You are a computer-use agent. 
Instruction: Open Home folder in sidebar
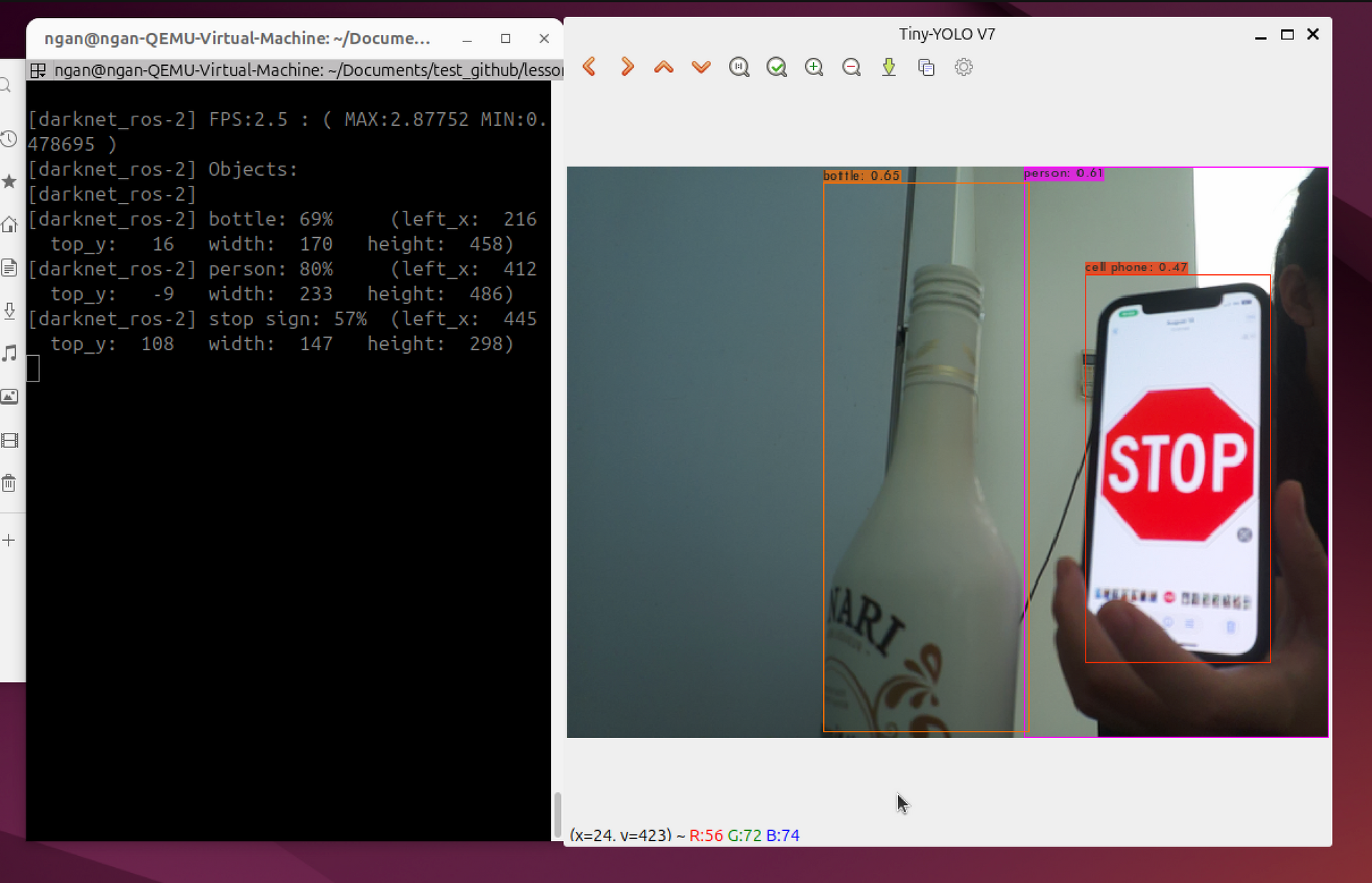tap(9, 225)
